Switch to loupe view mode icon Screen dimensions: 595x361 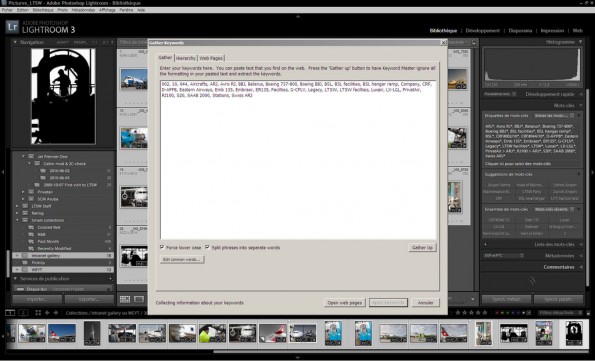[x=139, y=299]
